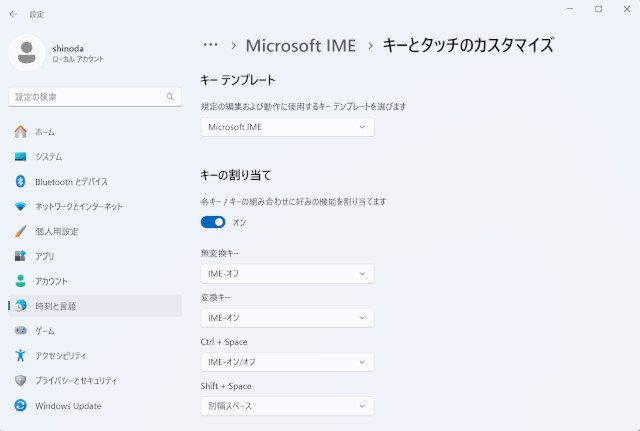This screenshot has width=640, height=431.
Task: Click the ホーム home icon in sidebar
Action: [x=20, y=132]
